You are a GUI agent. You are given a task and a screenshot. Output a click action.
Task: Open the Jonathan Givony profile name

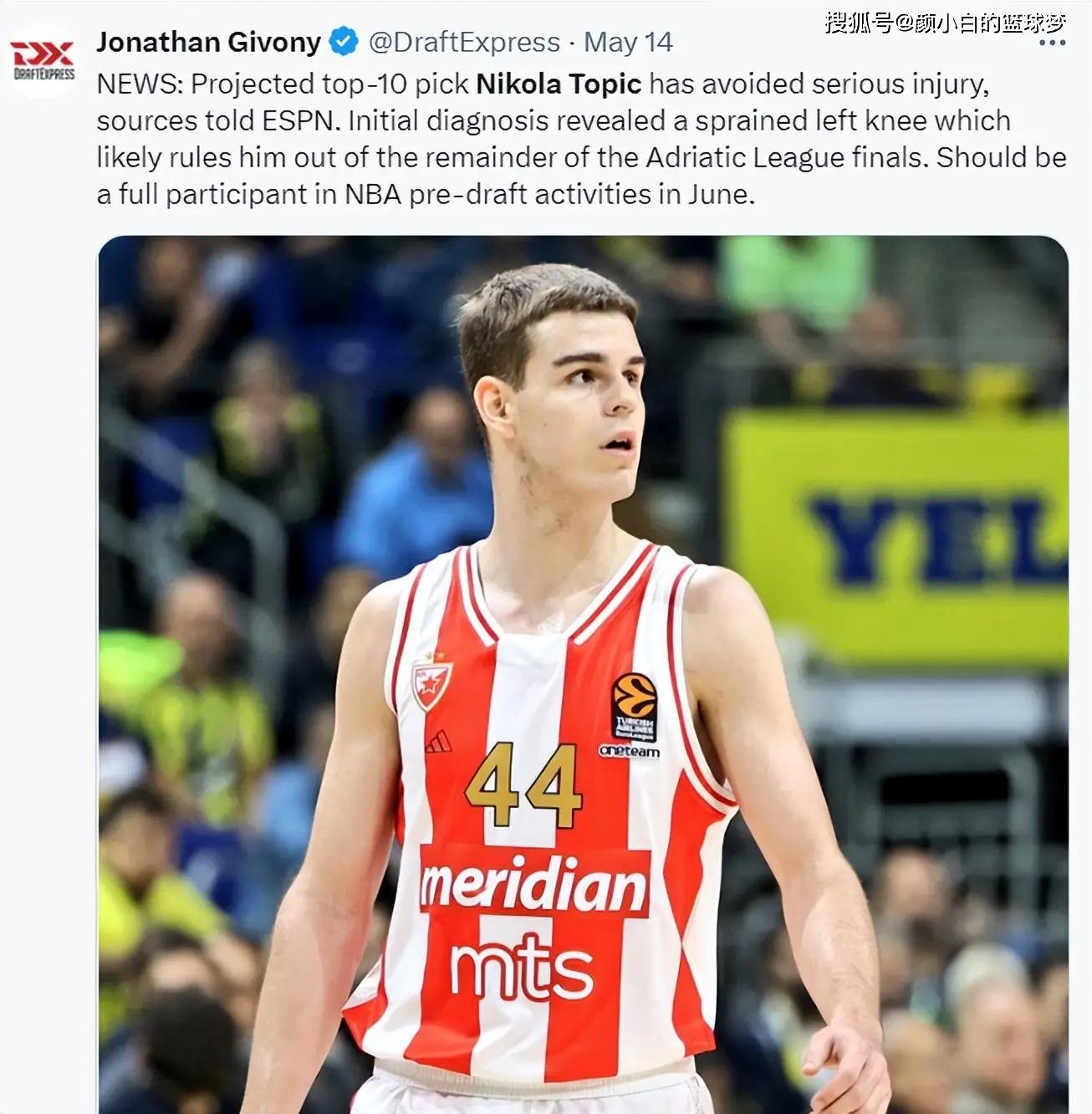click(x=208, y=42)
